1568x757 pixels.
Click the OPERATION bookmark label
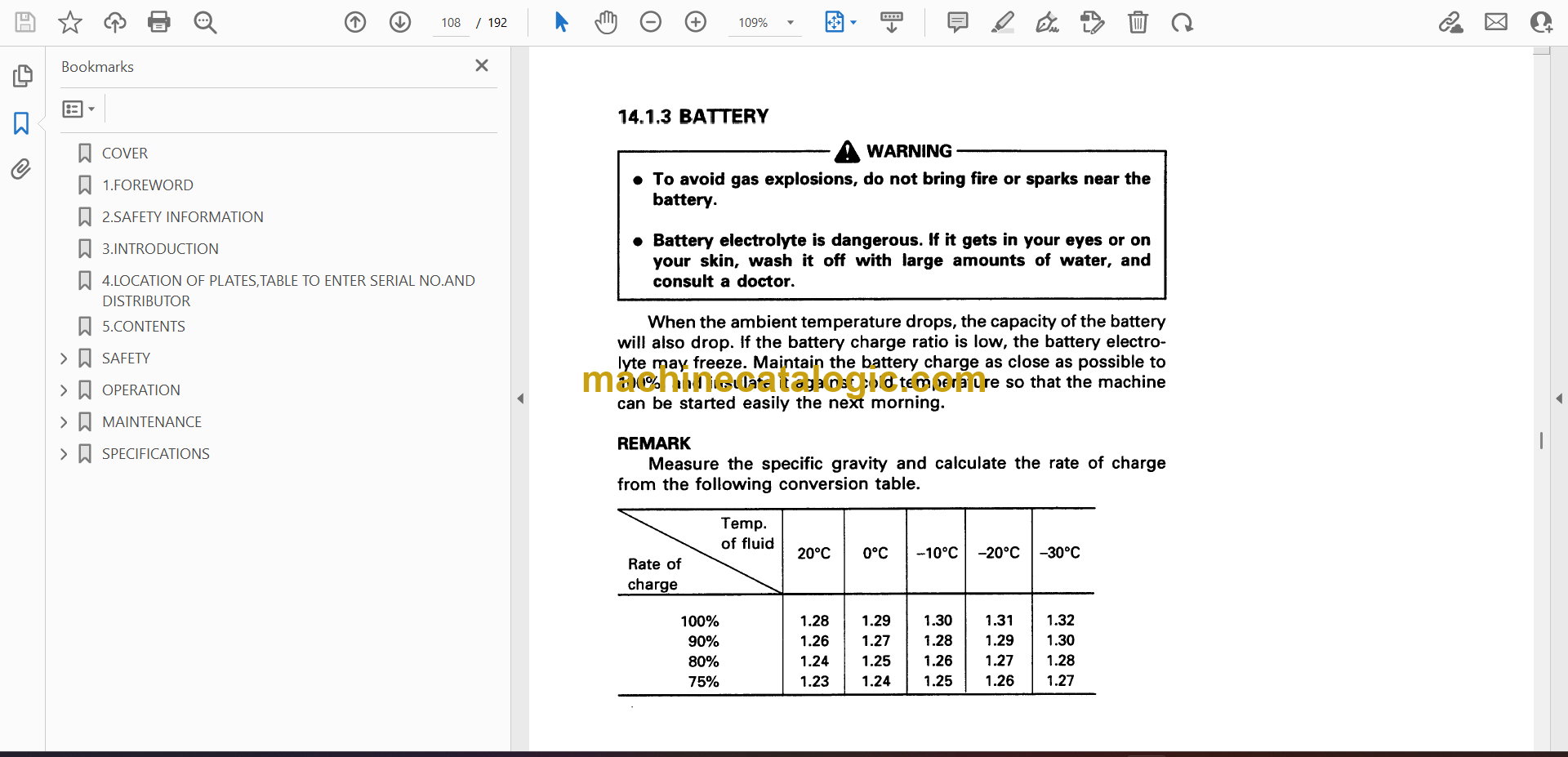coord(140,390)
